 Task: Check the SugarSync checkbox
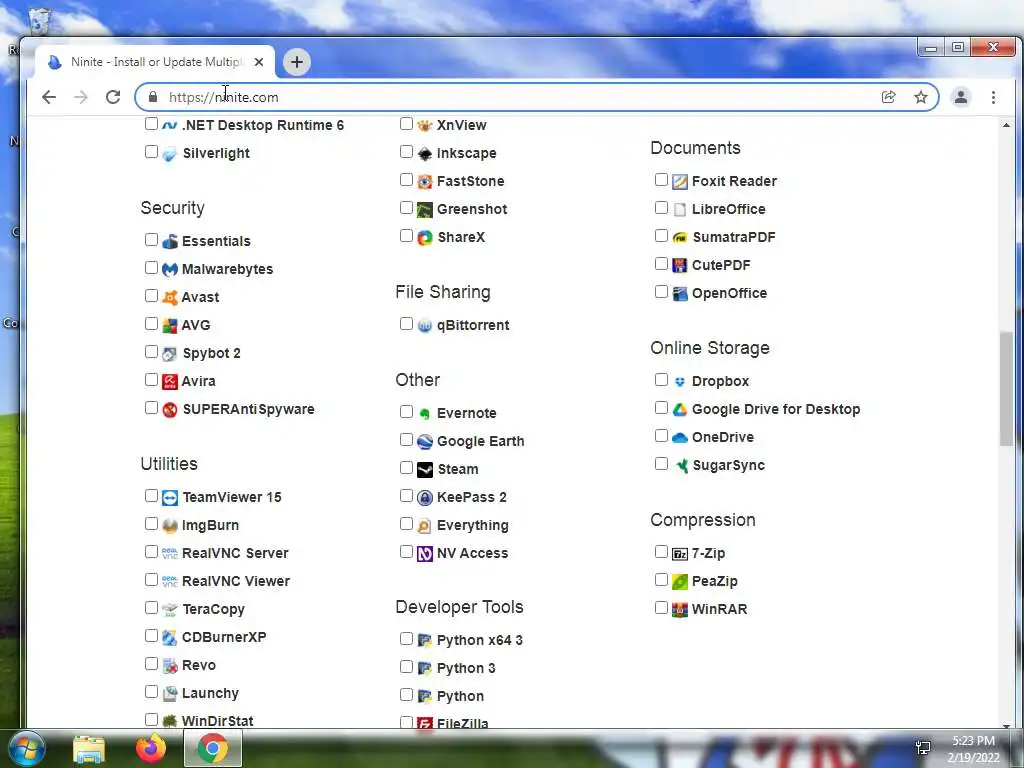pos(661,464)
